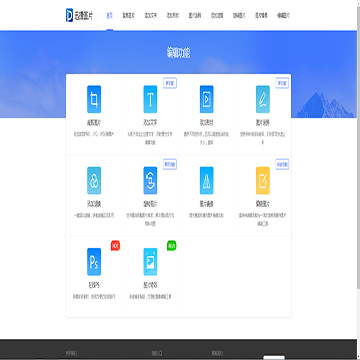This screenshot has height=360, width=360.
Task: Click the leftmost heading in the dark footer
Action: tap(71, 353)
